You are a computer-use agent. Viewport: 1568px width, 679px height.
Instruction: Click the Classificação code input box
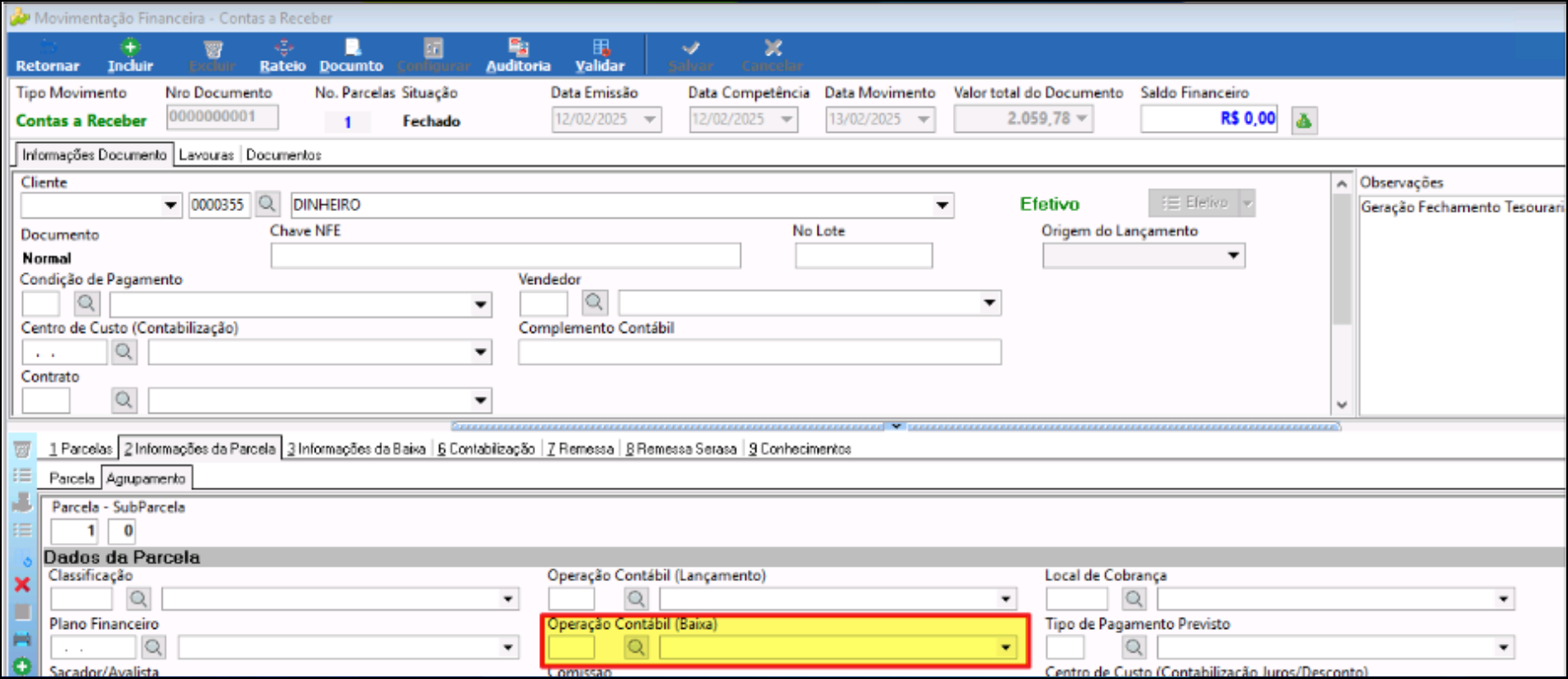81,599
